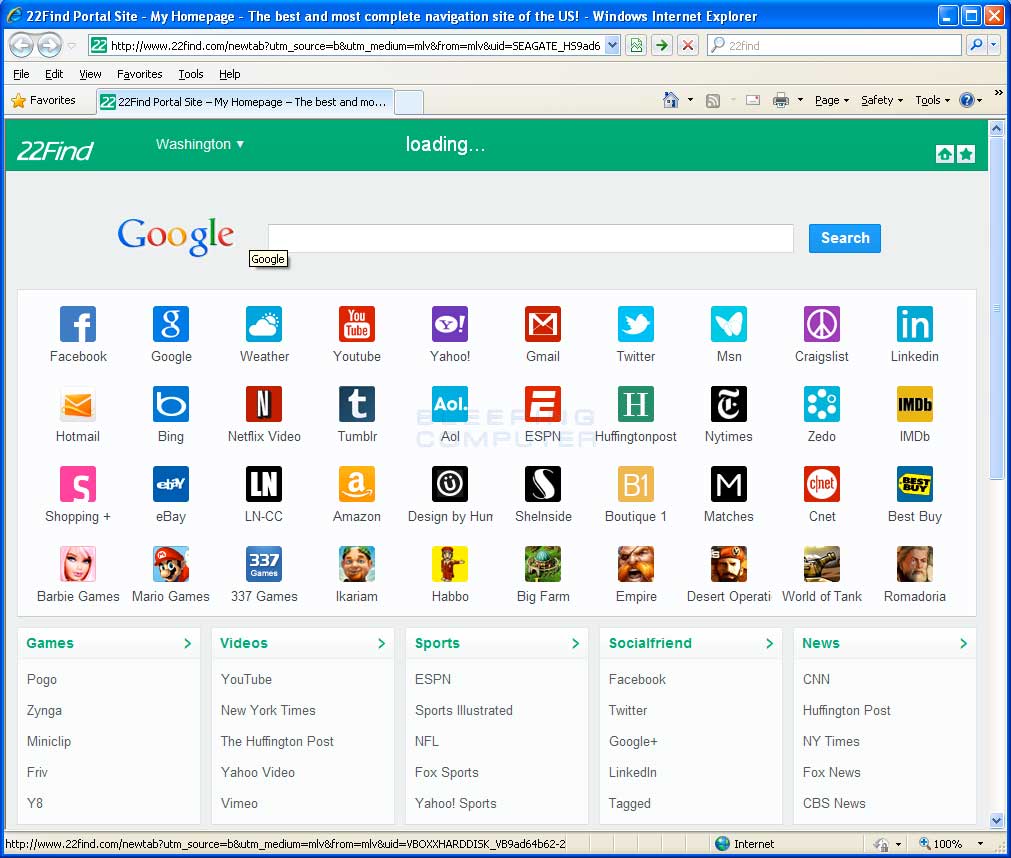Open the Craigslist peace icon
1011x858 pixels.
coord(821,324)
